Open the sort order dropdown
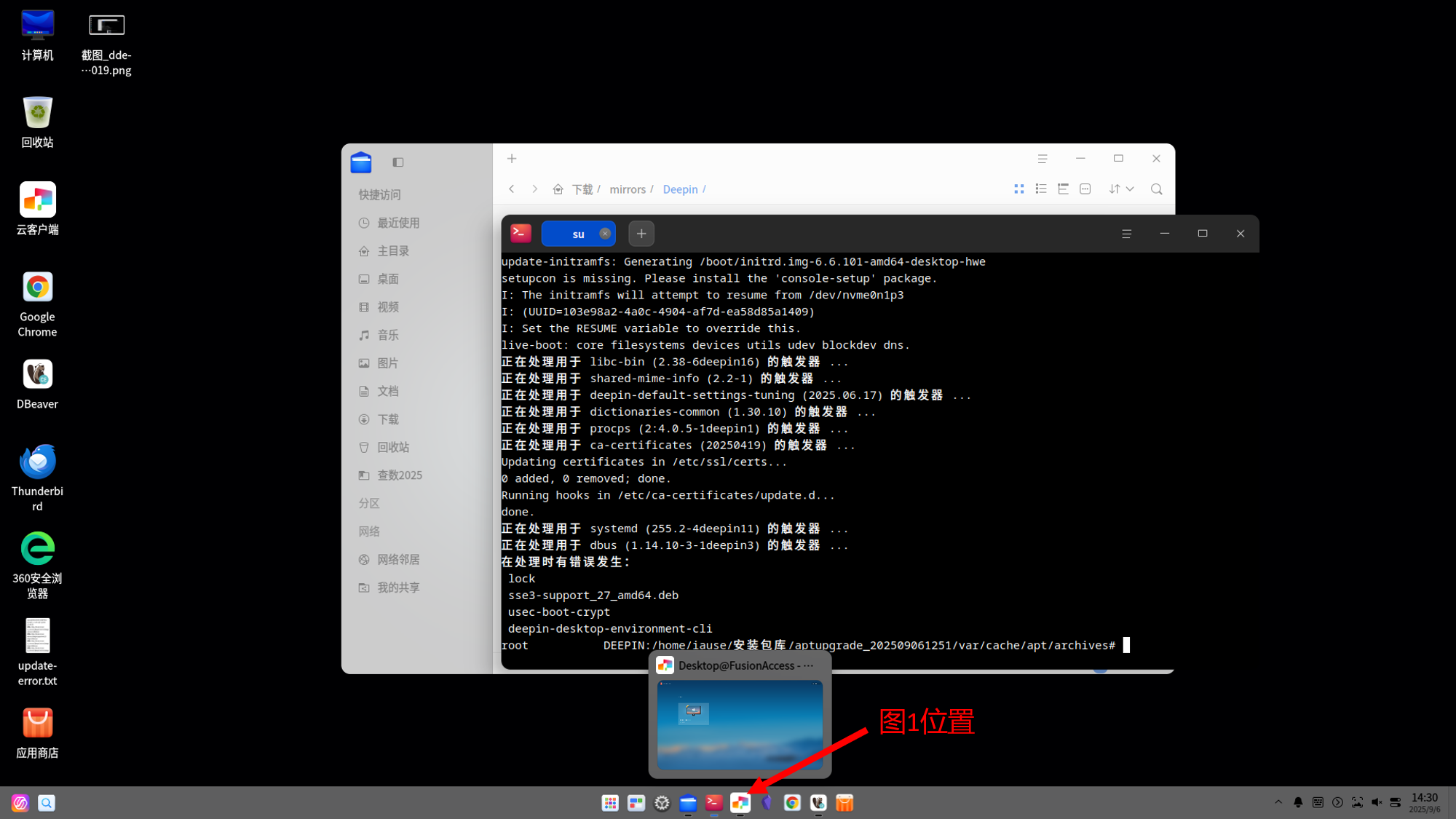Screen dimensions: 1456x819 pyautogui.click(x=1121, y=189)
